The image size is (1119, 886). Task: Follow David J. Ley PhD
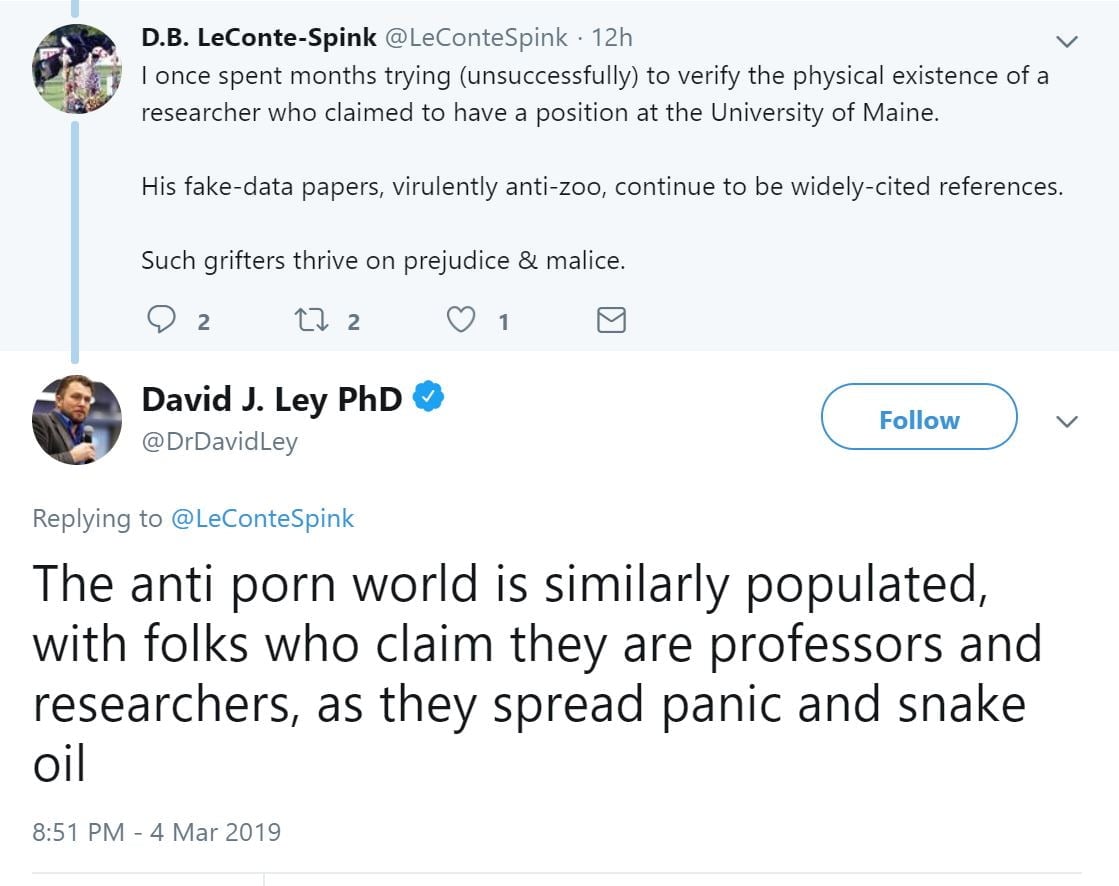point(918,420)
